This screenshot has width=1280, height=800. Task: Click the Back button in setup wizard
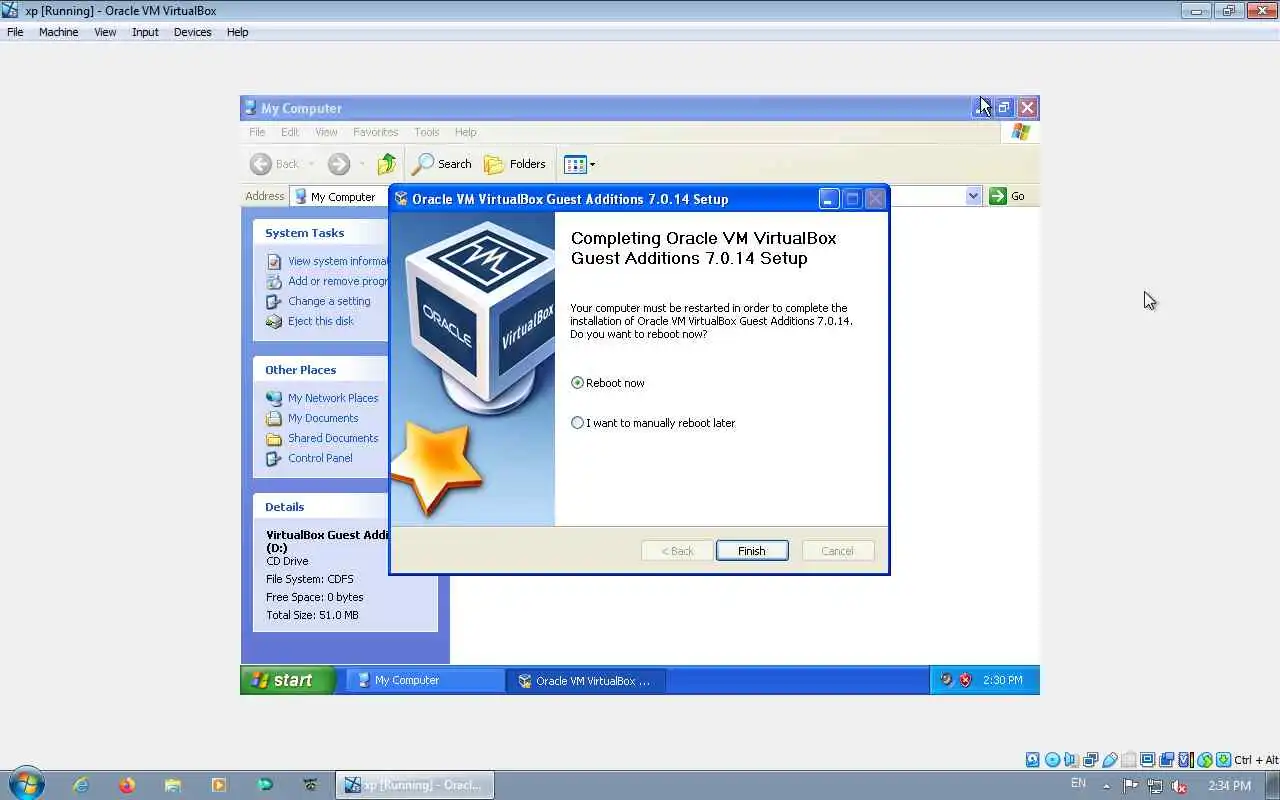[x=677, y=551]
